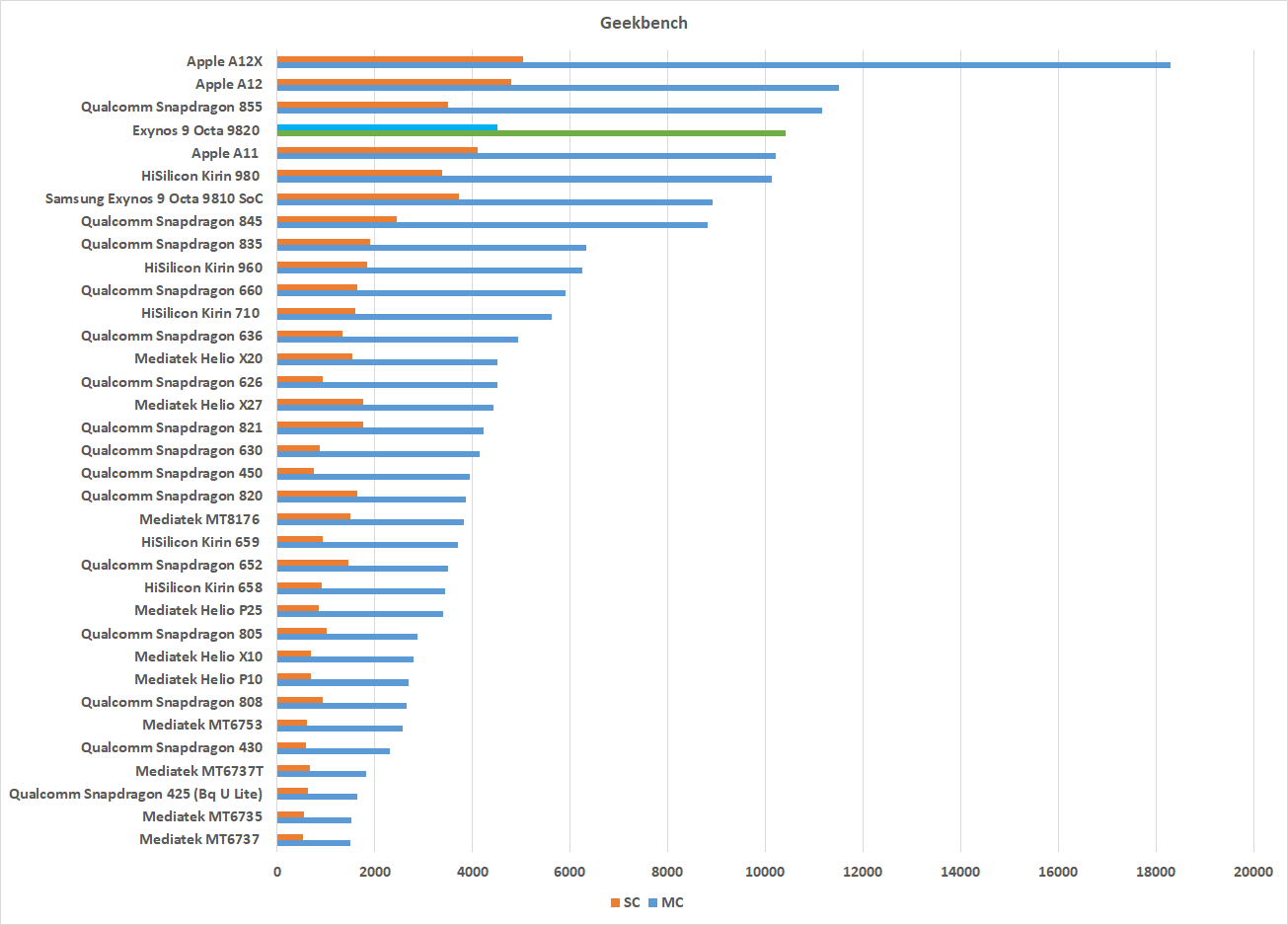Click the 0 axis tick label
The width and height of the screenshot is (1288, 925).
(277, 872)
